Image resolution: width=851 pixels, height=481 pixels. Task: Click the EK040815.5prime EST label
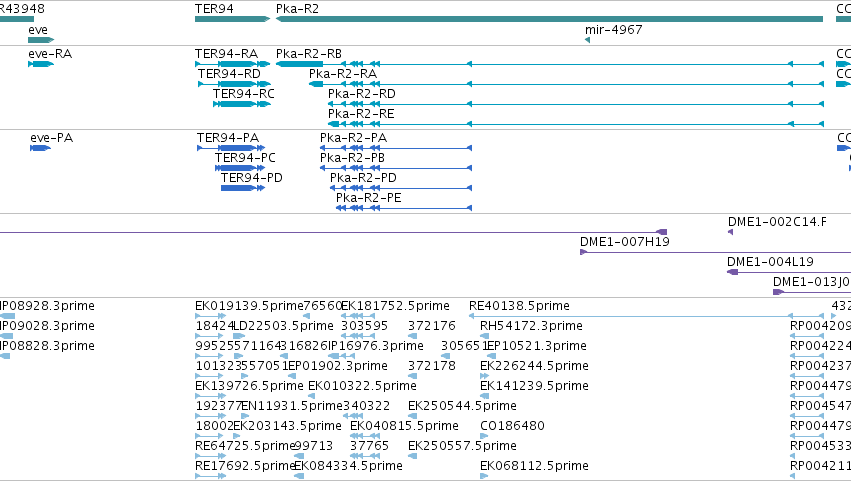pos(404,426)
